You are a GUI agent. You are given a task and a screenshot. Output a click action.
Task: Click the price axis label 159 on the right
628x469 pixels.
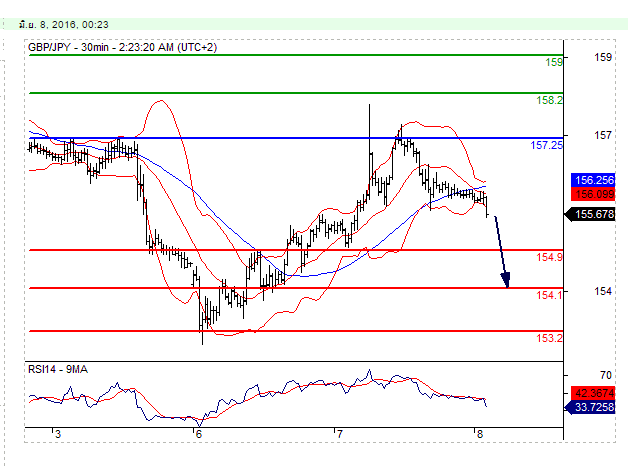[x=603, y=57]
